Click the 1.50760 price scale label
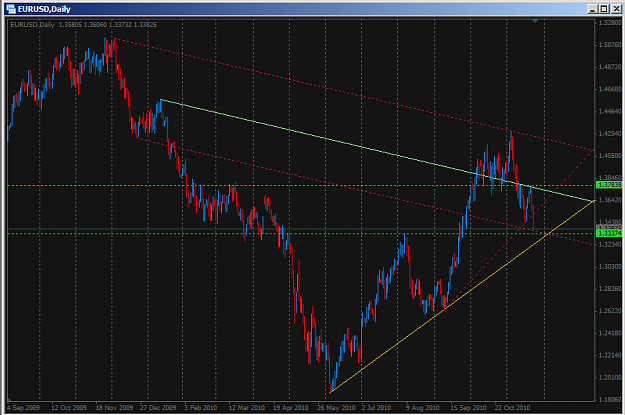The width and height of the screenshot is (625, 415). coord(610,45)
